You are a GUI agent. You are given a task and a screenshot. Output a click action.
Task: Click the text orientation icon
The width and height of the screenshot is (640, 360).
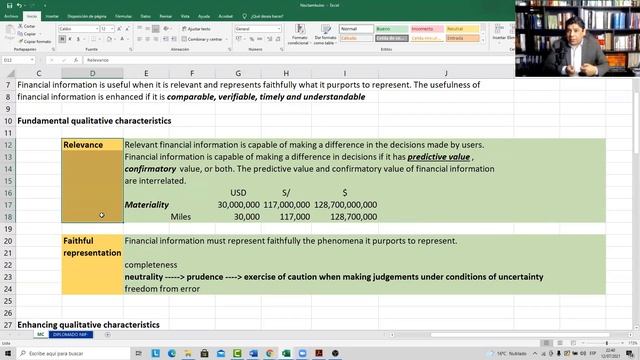(x=166, y=29)
